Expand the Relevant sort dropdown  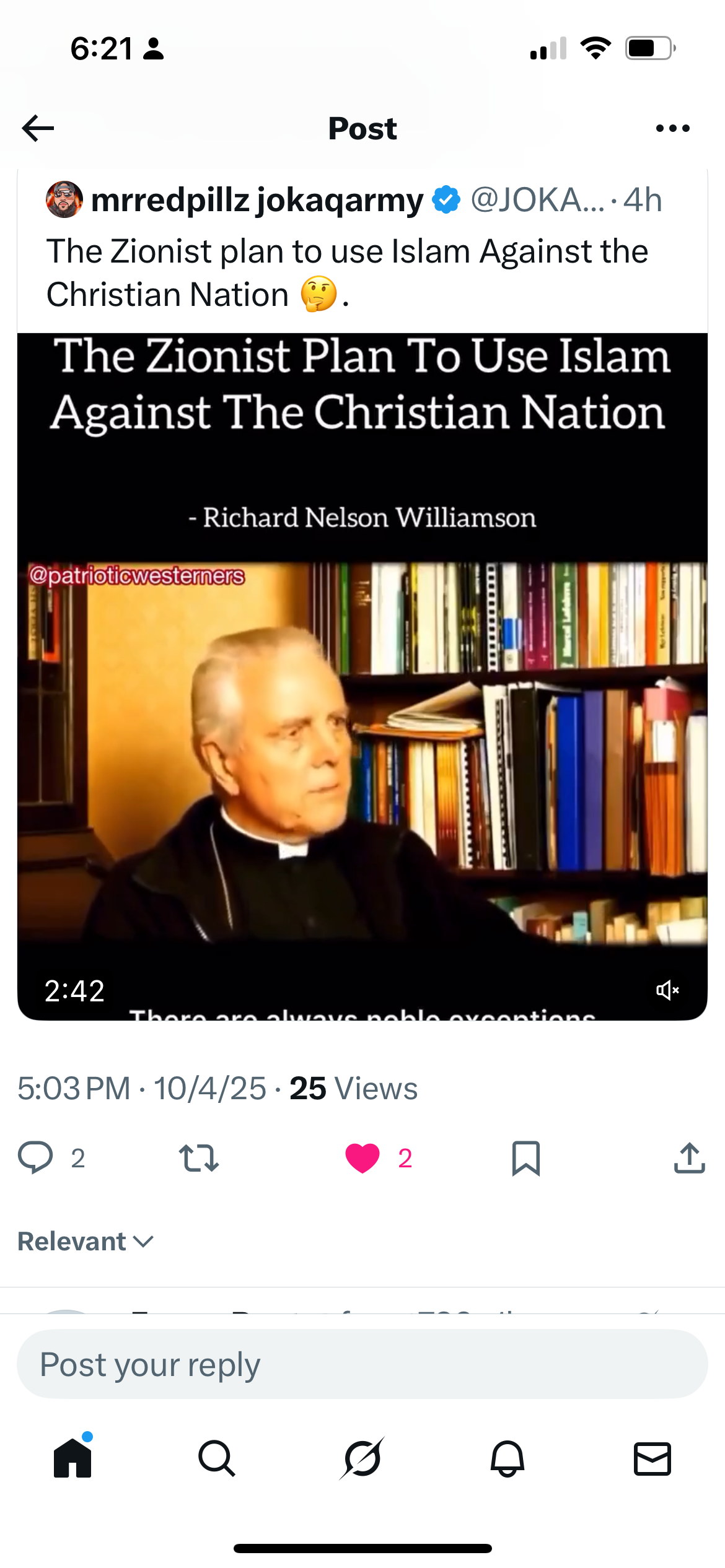pyautogui.click(x=86, y=1242)
